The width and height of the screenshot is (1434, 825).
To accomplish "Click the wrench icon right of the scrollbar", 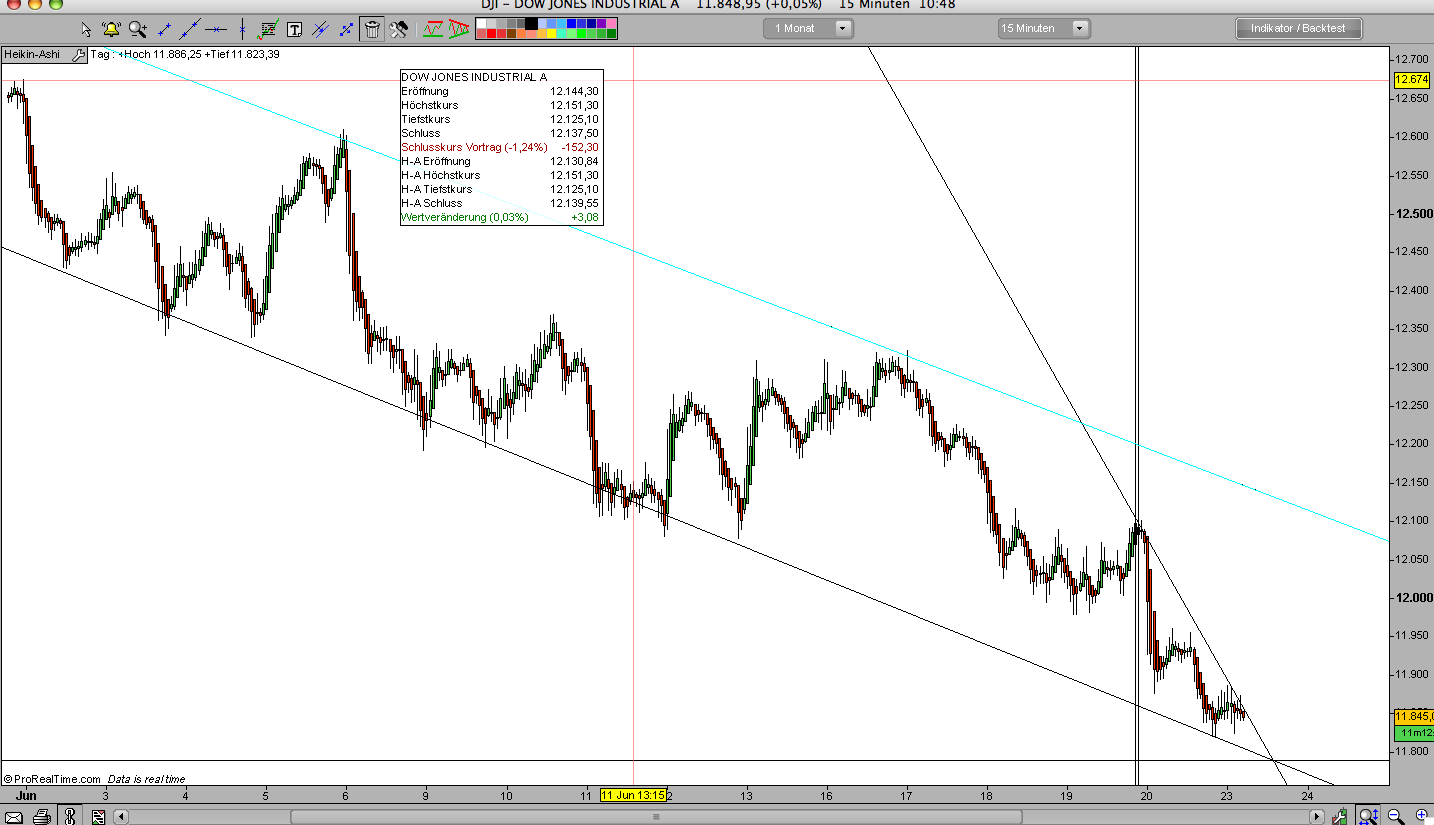I will pos(1340,816).
